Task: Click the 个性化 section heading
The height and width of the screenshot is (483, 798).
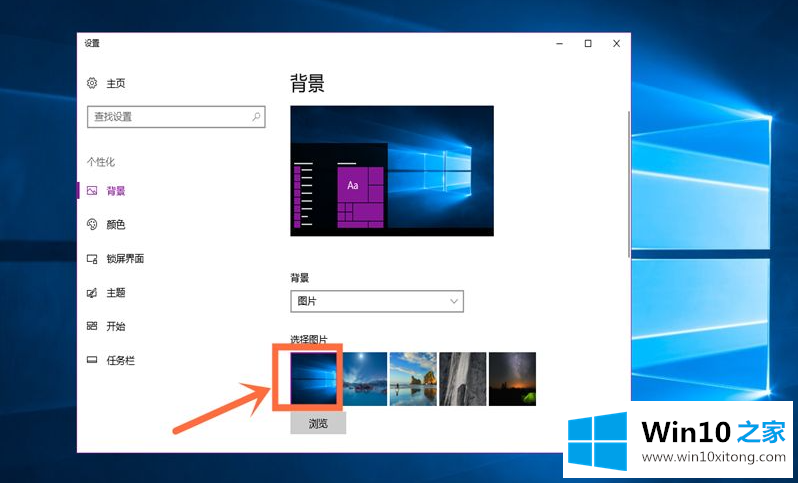Action: click(101, 162)
